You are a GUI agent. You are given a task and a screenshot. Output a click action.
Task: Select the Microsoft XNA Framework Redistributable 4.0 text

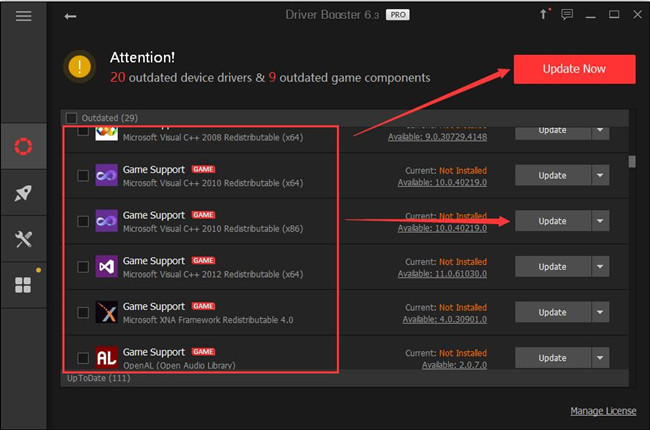208,320
